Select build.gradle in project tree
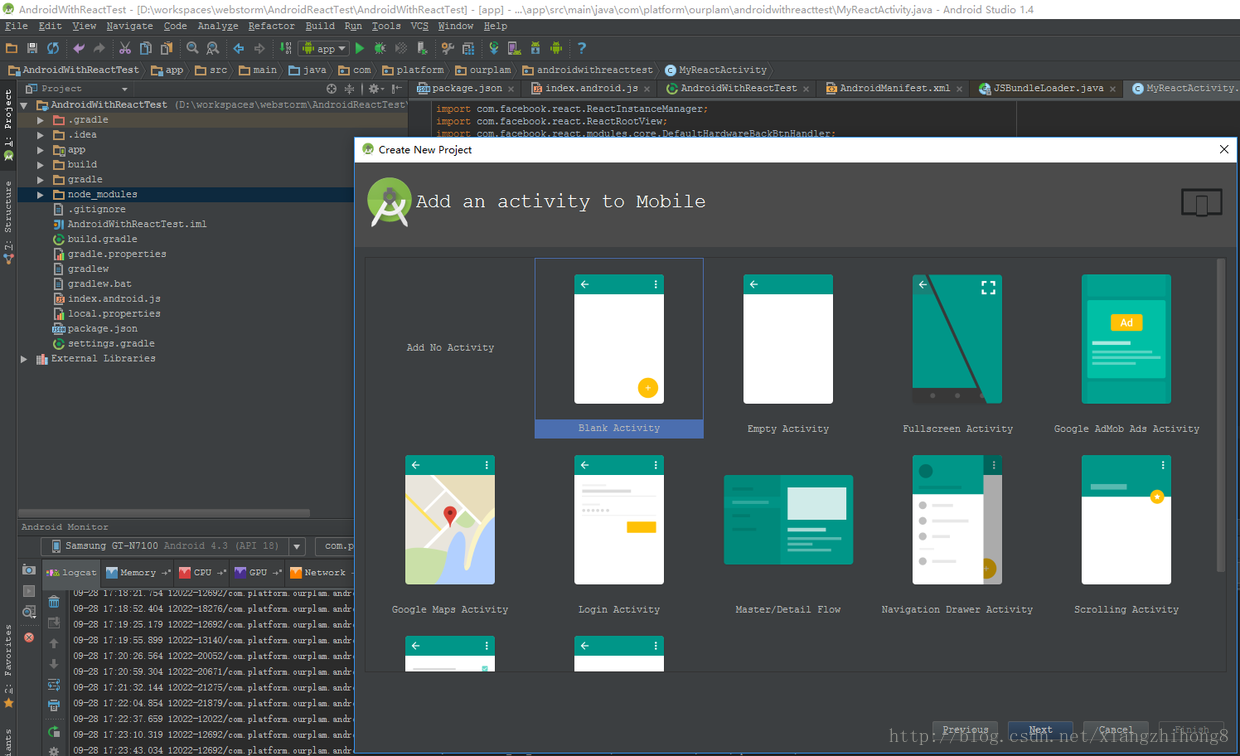 [x=102, y=239]
